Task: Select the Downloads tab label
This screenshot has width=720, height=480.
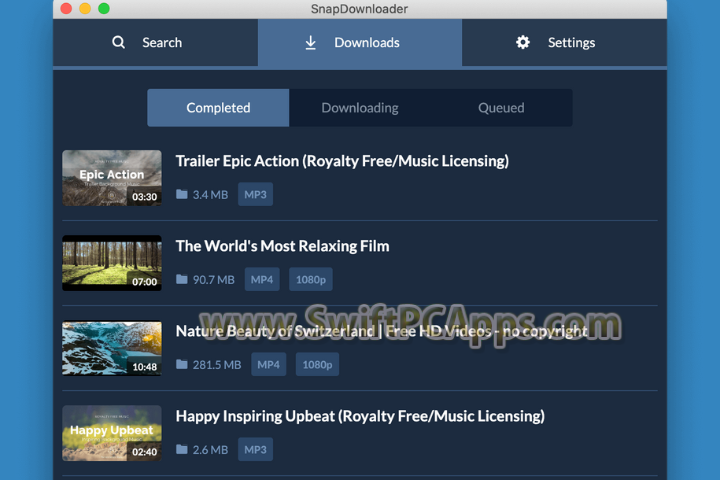Action: 367,43
